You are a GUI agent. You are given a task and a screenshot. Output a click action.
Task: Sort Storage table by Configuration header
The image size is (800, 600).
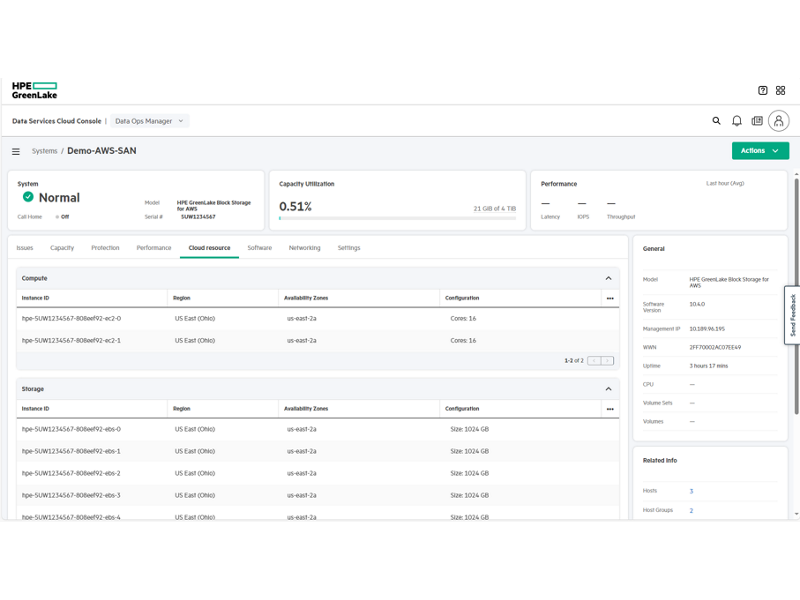pyautogui.click(x=462, y=409)
